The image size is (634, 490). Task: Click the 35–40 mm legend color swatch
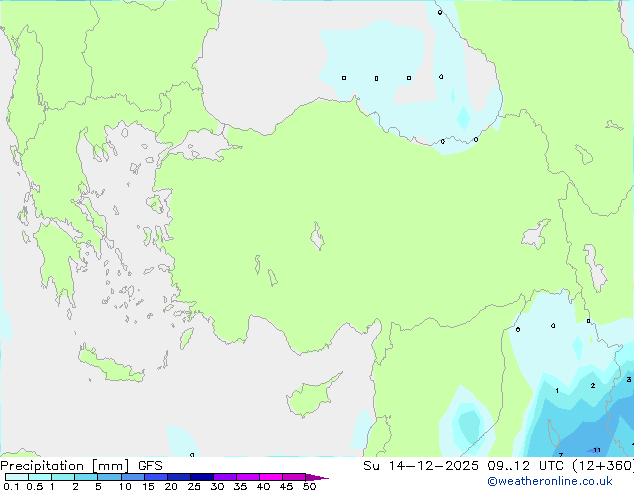click(248, 477)
